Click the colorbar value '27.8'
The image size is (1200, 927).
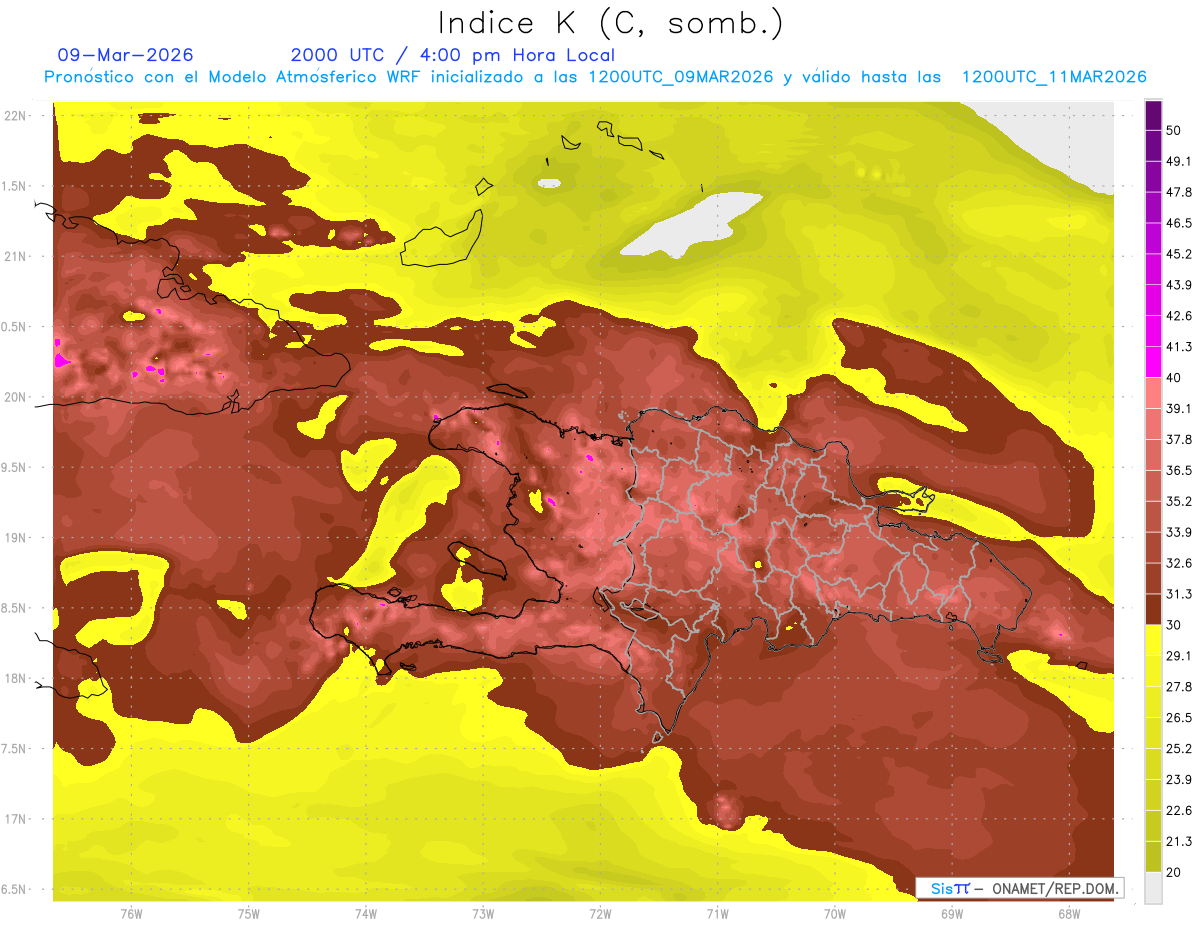point(1179,687)
